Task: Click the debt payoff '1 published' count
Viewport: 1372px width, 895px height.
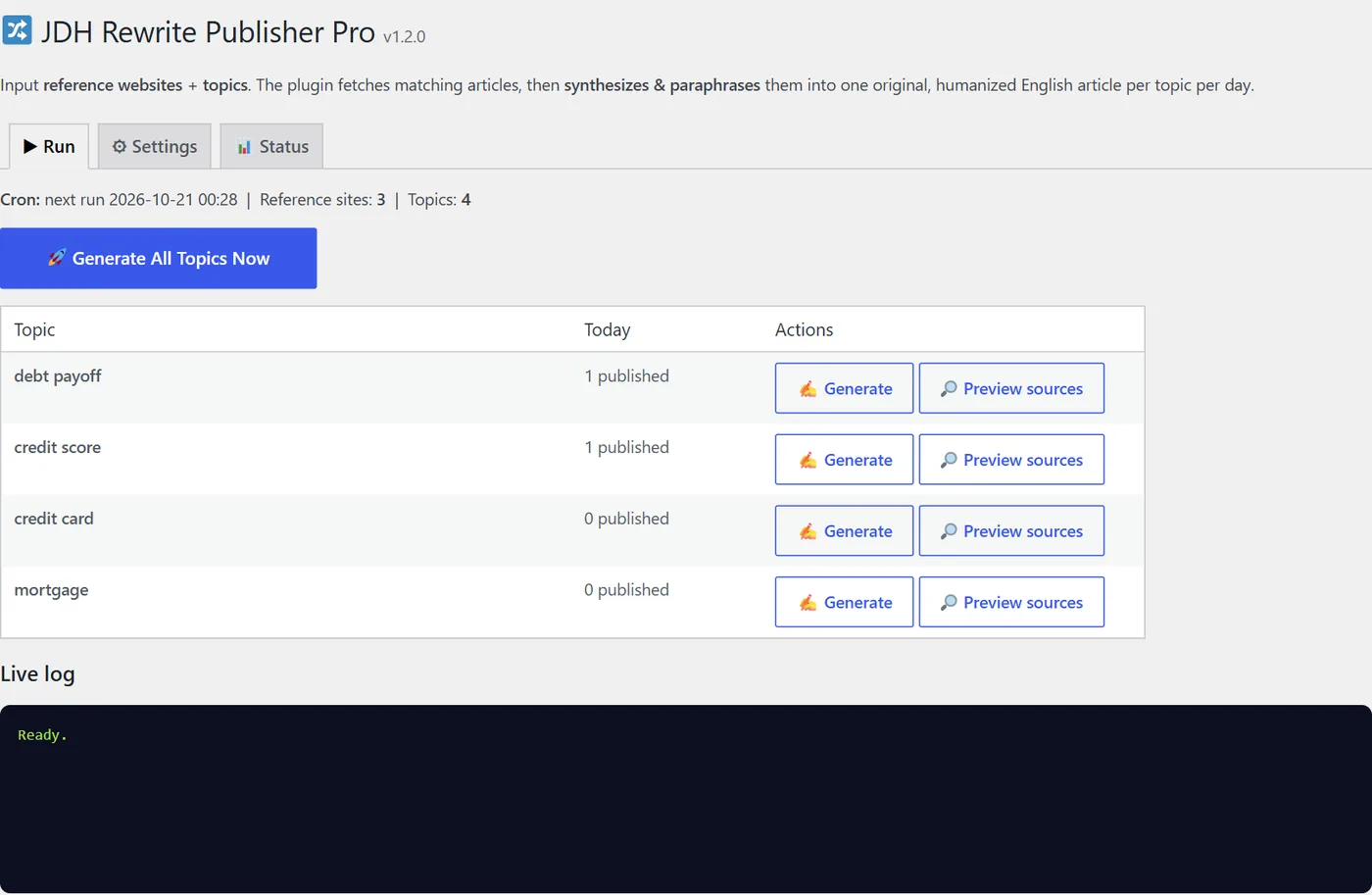Action: point(627,376)
